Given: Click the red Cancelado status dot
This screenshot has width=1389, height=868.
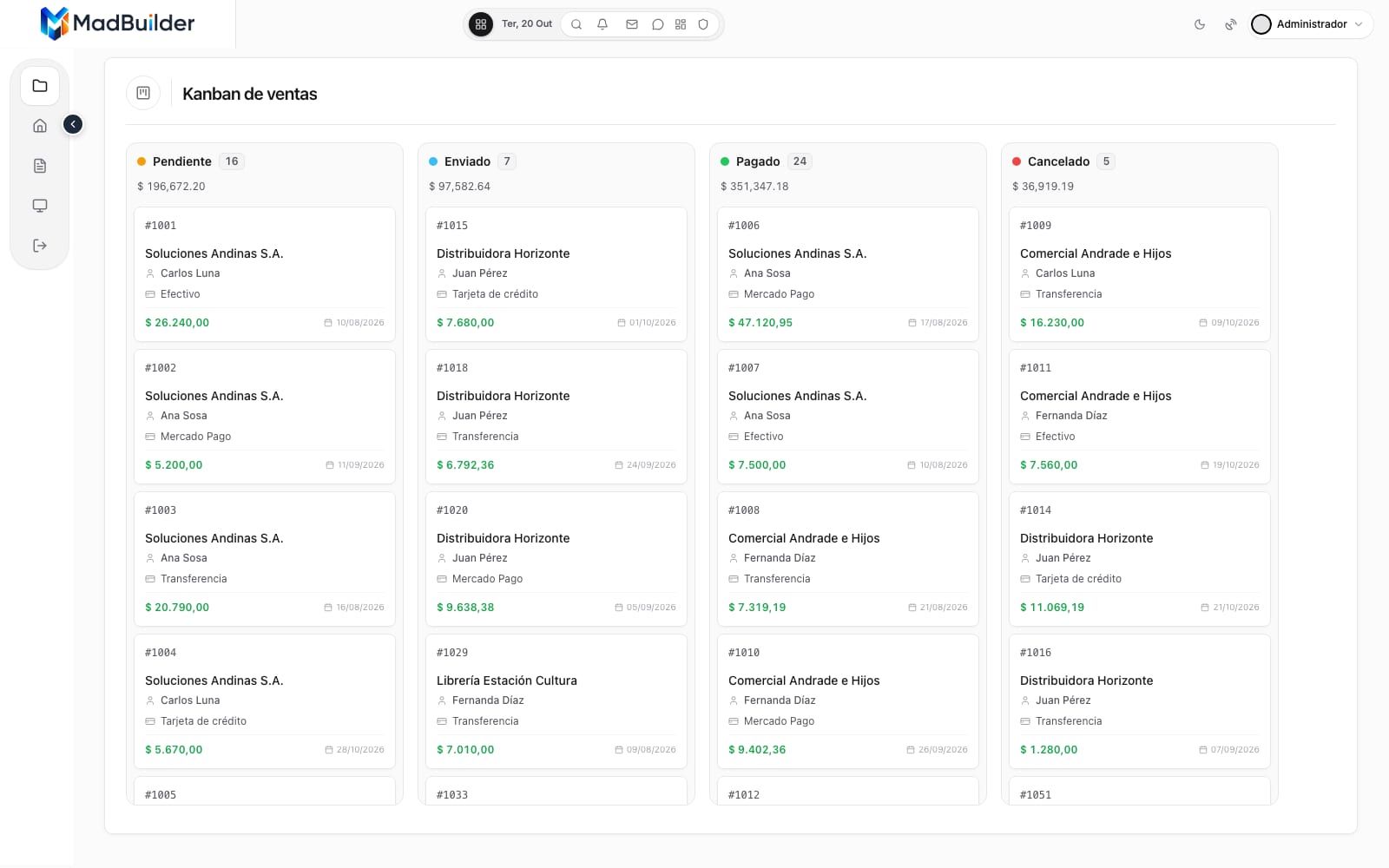Looking at the screenshot, I should coord(1017,161).
